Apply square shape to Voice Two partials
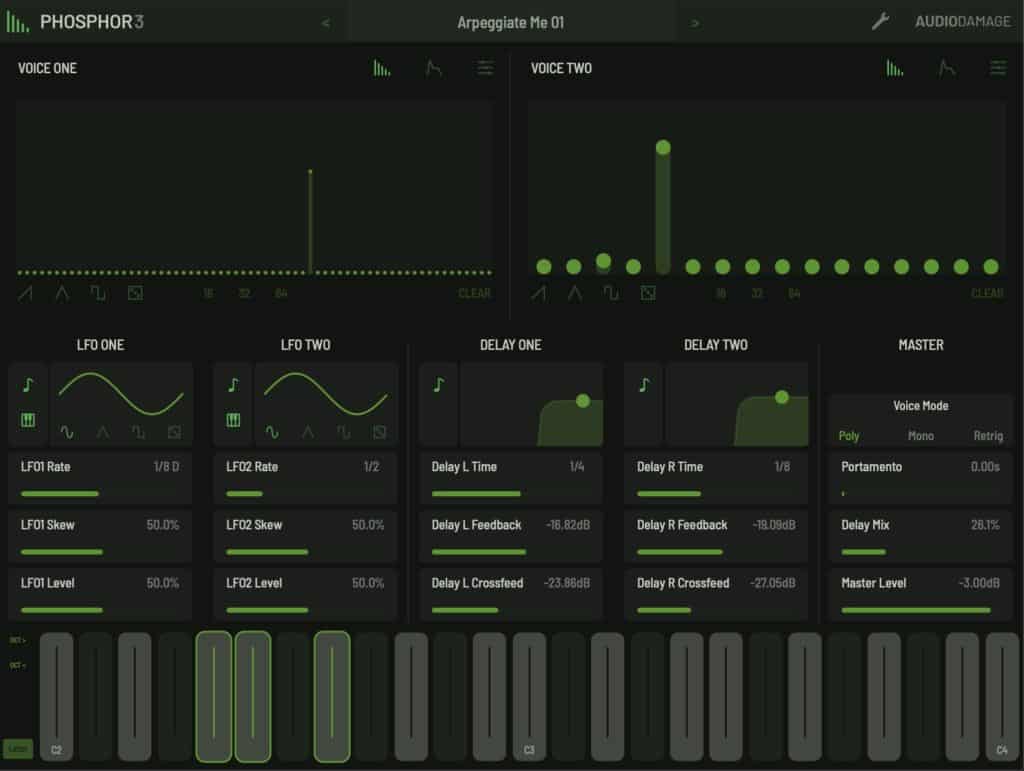 point(611,293)
